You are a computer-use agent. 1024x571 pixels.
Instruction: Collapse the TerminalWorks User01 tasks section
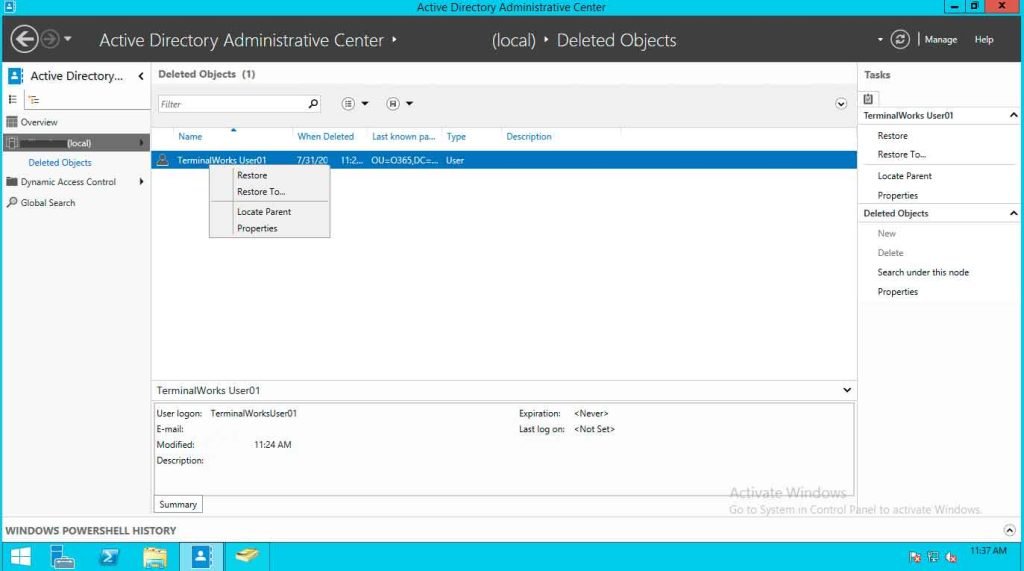click(1013, 116)
